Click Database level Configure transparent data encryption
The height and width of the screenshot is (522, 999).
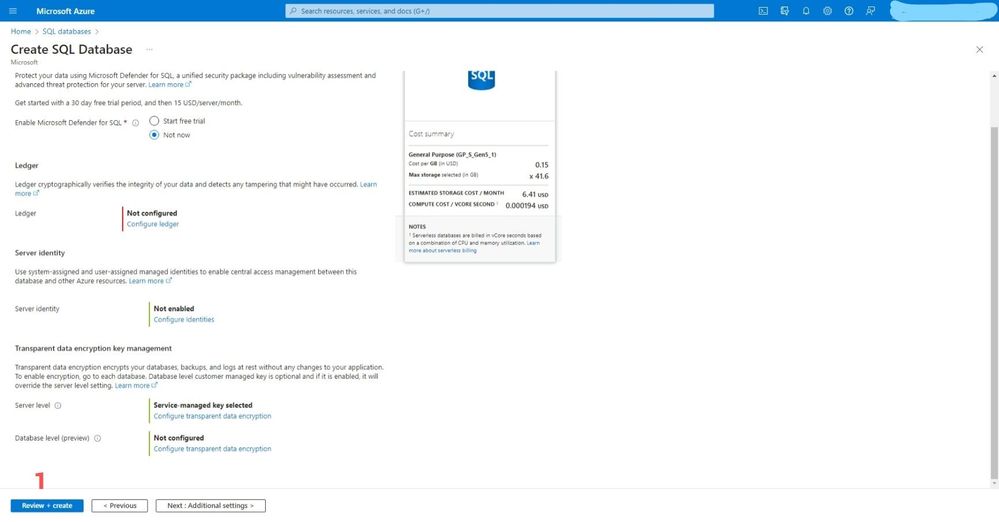pyautogui.click(x=212, y=449)
